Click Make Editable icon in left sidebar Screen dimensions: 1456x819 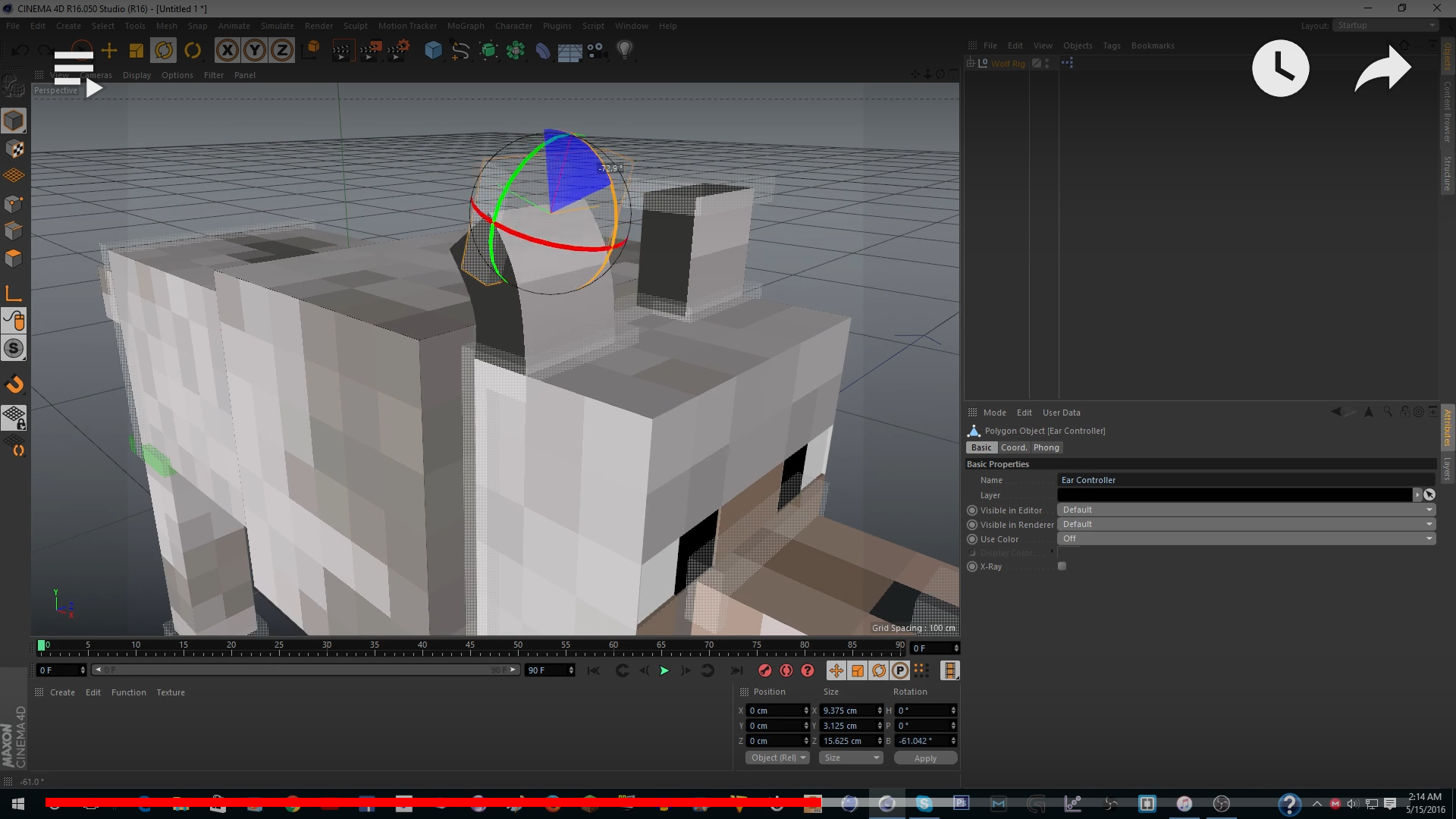pyautogui.click(x=14, y=86)
